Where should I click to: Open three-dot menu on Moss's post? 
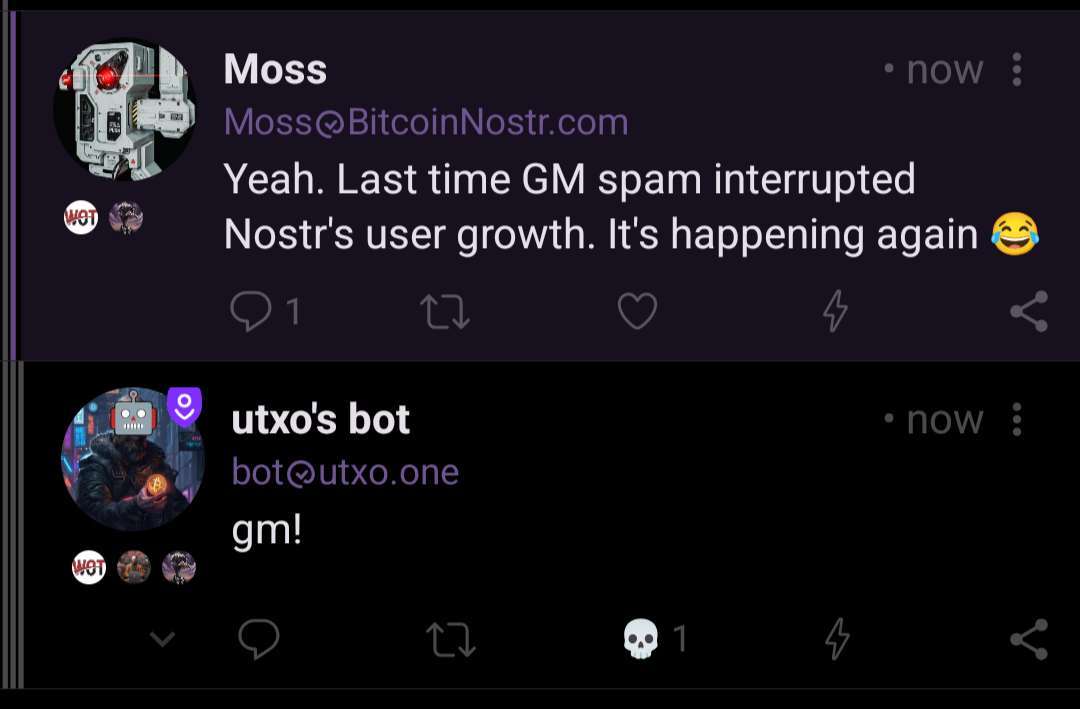(x=1017, y=70)
